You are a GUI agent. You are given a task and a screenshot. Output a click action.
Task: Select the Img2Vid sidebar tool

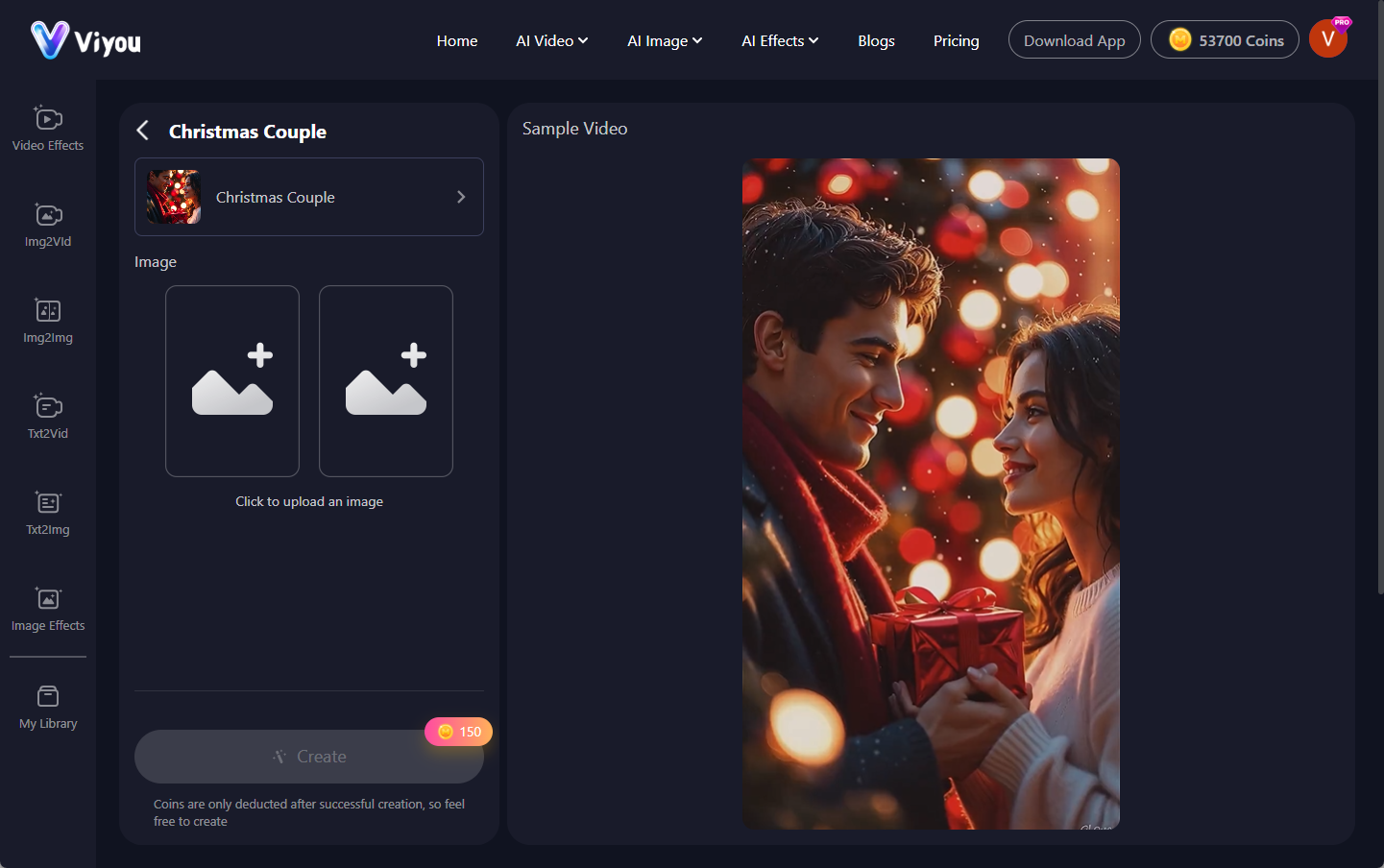coord(48,225)
